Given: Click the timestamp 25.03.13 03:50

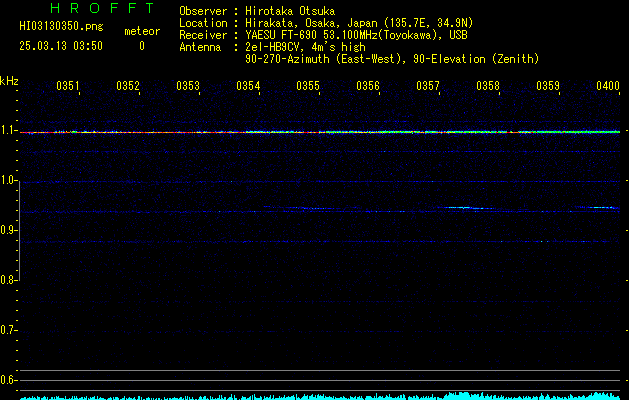Looking at the screenshot, I should 61,46.
